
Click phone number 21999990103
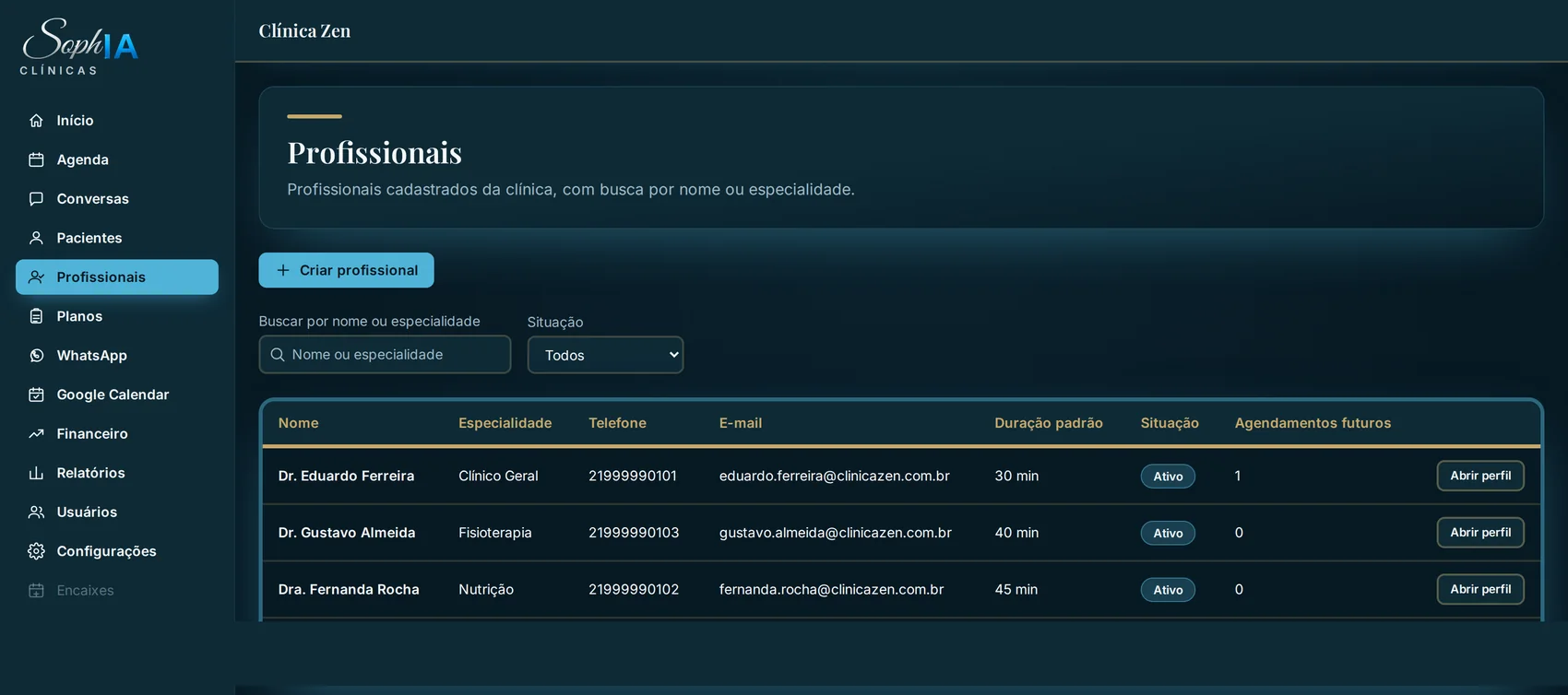[634, 533]
